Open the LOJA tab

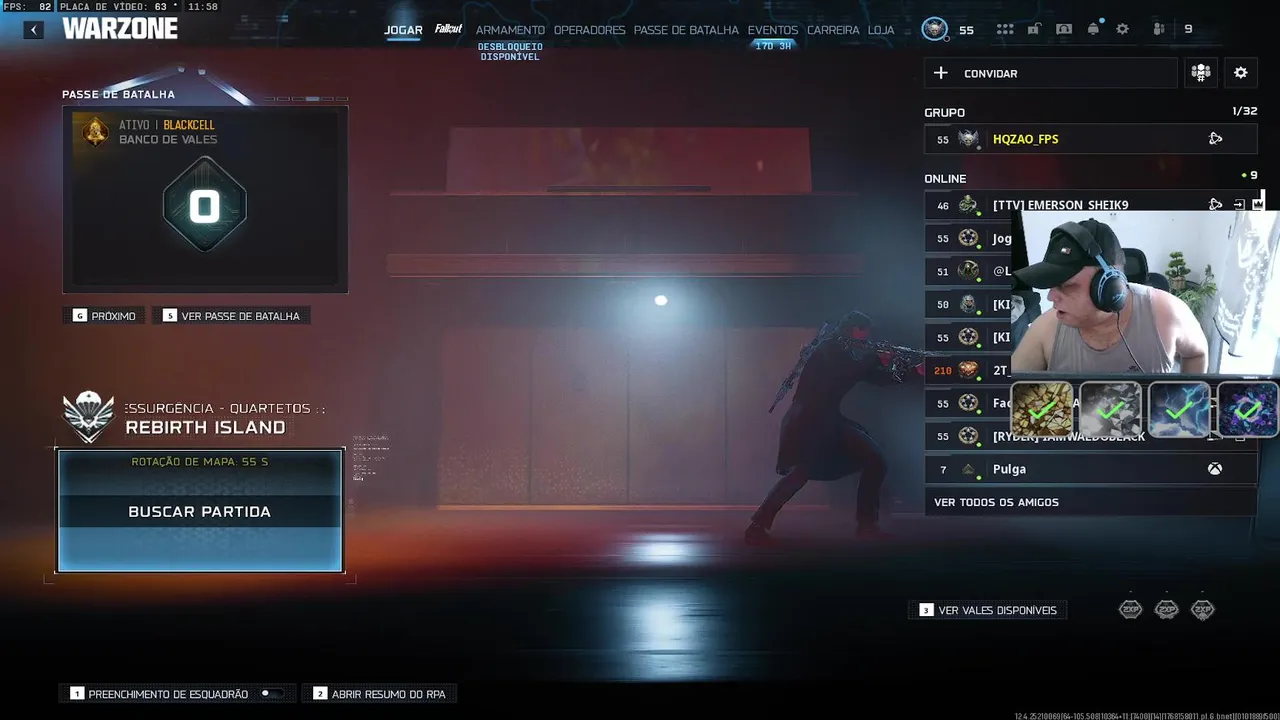point(881,30)
